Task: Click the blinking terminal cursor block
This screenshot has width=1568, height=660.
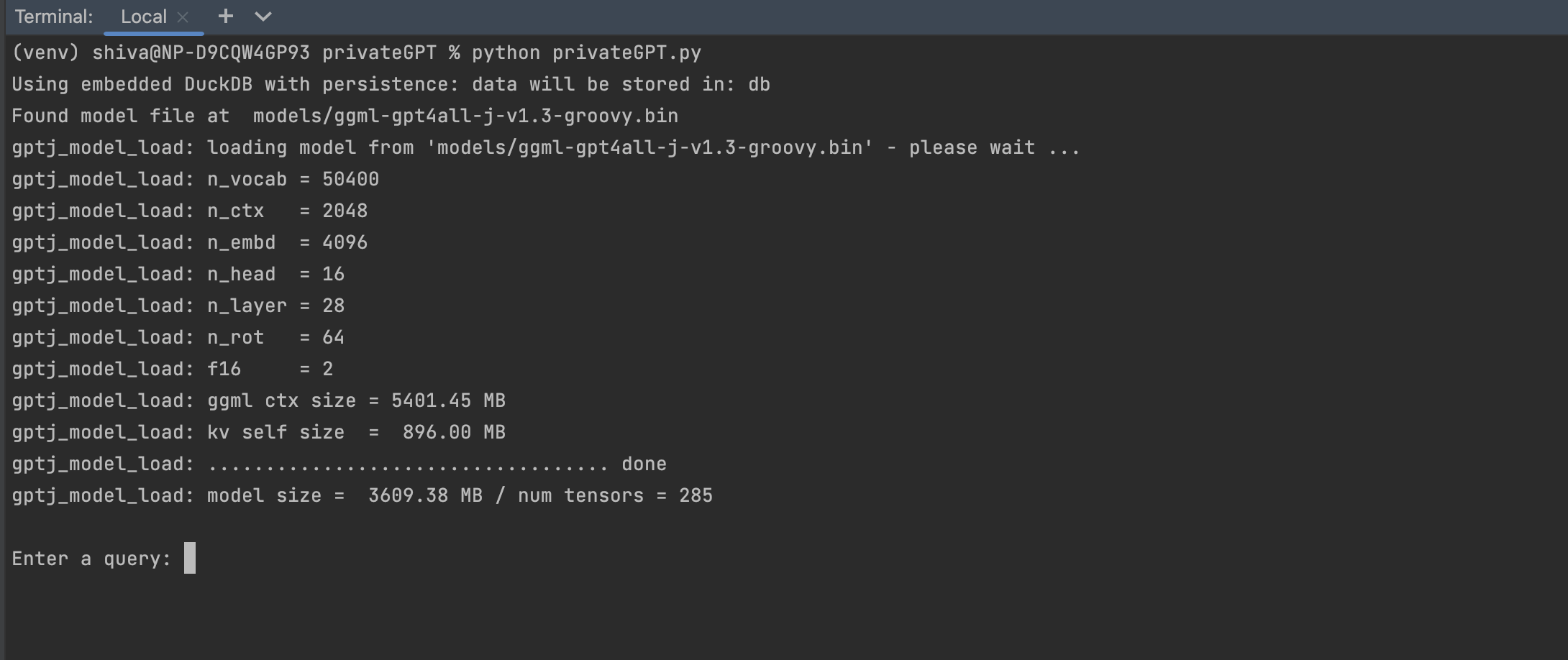Action: tap(191, 558)
